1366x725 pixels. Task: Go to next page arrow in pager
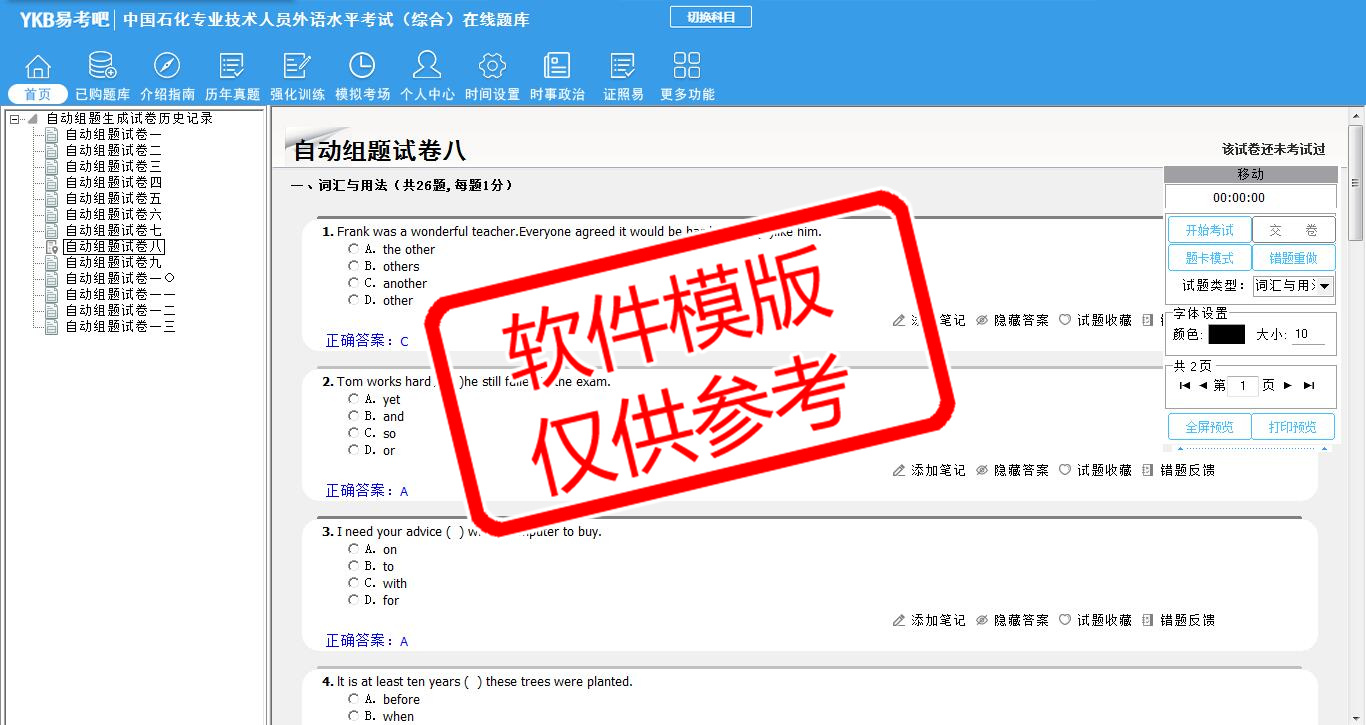click(1288, 386)
